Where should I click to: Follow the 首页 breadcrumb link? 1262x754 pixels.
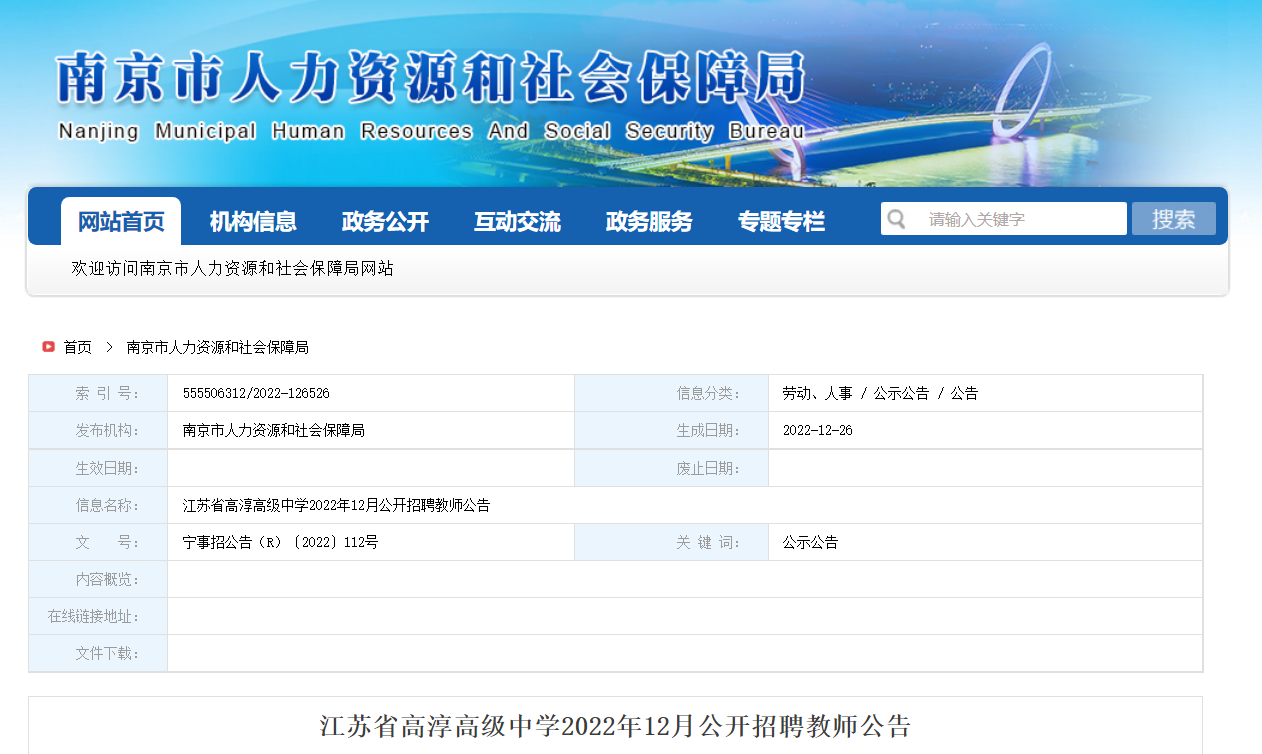click(x=78, y=347)
